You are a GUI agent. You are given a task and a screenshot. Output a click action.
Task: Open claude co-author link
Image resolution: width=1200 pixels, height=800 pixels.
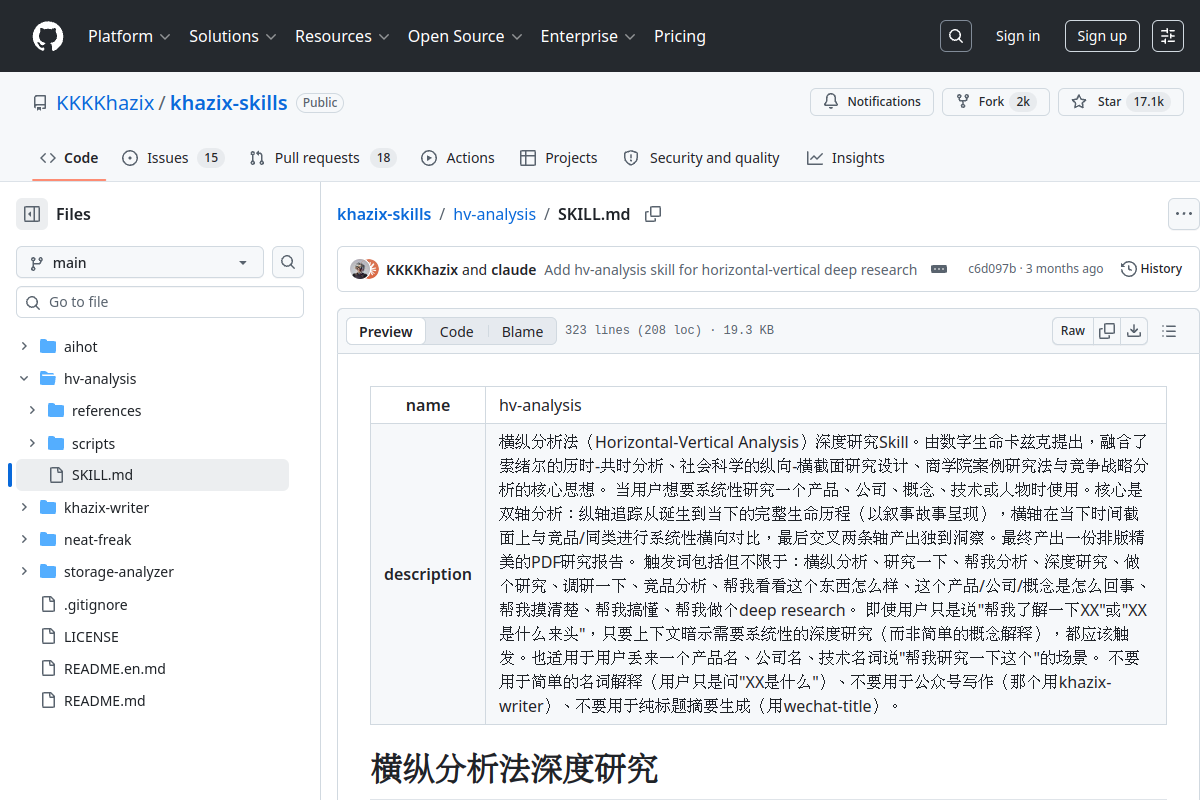(x=514, y=269)
